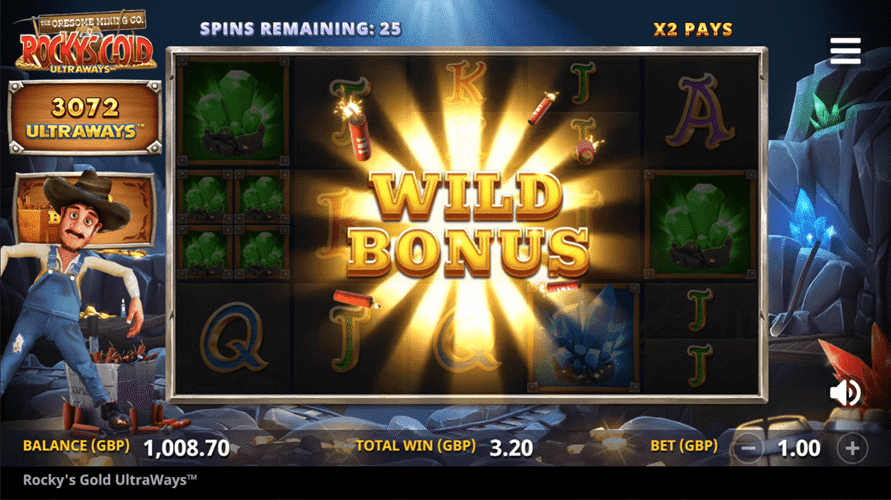This screenshot has height=500, width=891.
Task: Click the large green emerald symbol in the top-left reel
Action: [232, 111]
